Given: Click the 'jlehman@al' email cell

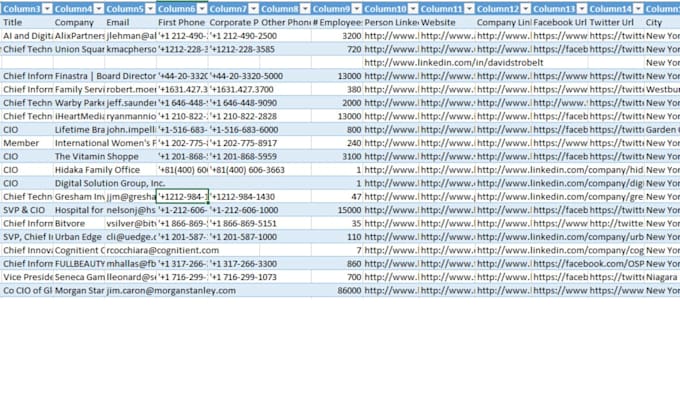Looking at the screenshot, I should coord(131,36).
